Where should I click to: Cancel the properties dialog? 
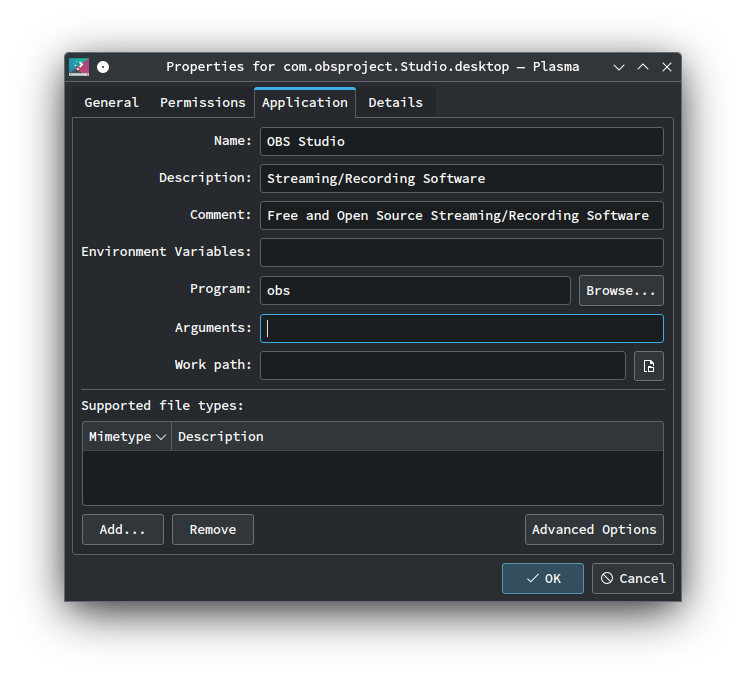tap(633, 579)
